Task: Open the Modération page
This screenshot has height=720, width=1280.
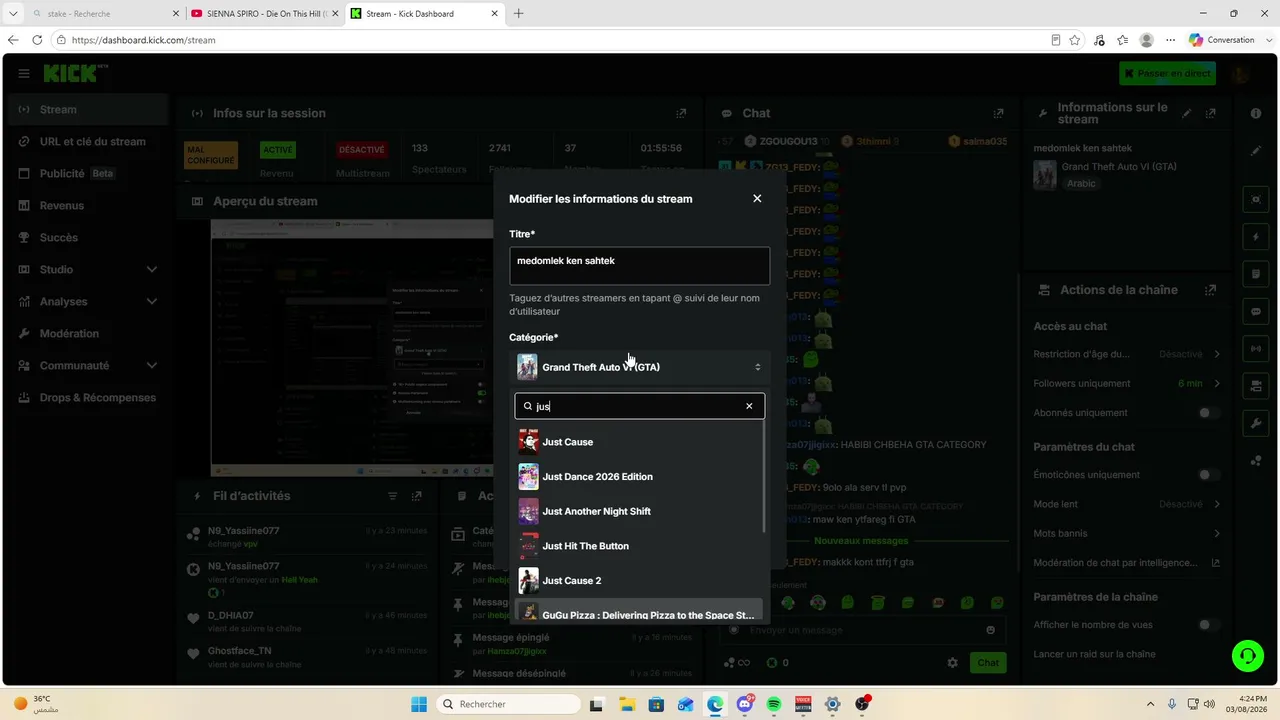Action: pos(86,334)
